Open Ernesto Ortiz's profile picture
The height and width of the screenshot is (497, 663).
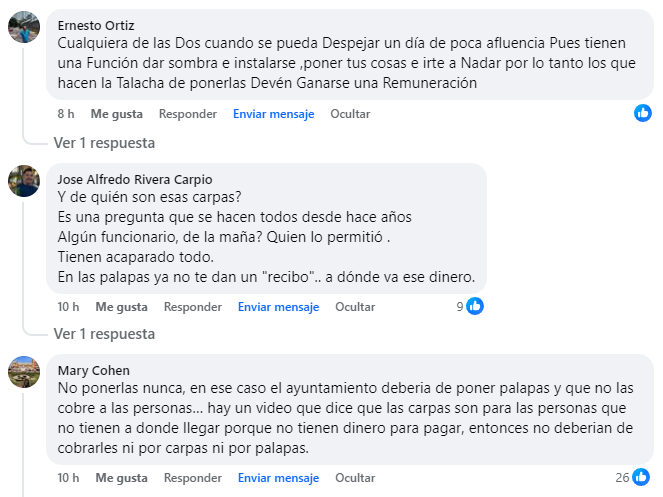tap(24, 27)
